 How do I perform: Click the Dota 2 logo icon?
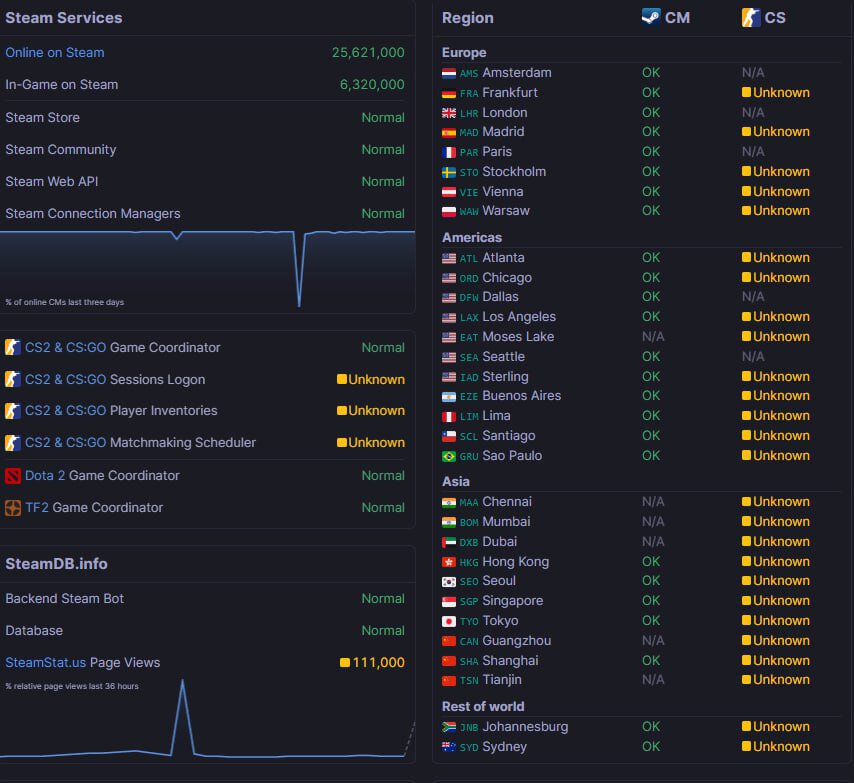tap(13, 476)
